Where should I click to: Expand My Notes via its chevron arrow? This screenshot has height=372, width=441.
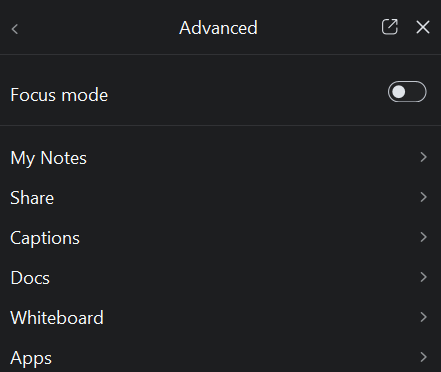(423, 157)
